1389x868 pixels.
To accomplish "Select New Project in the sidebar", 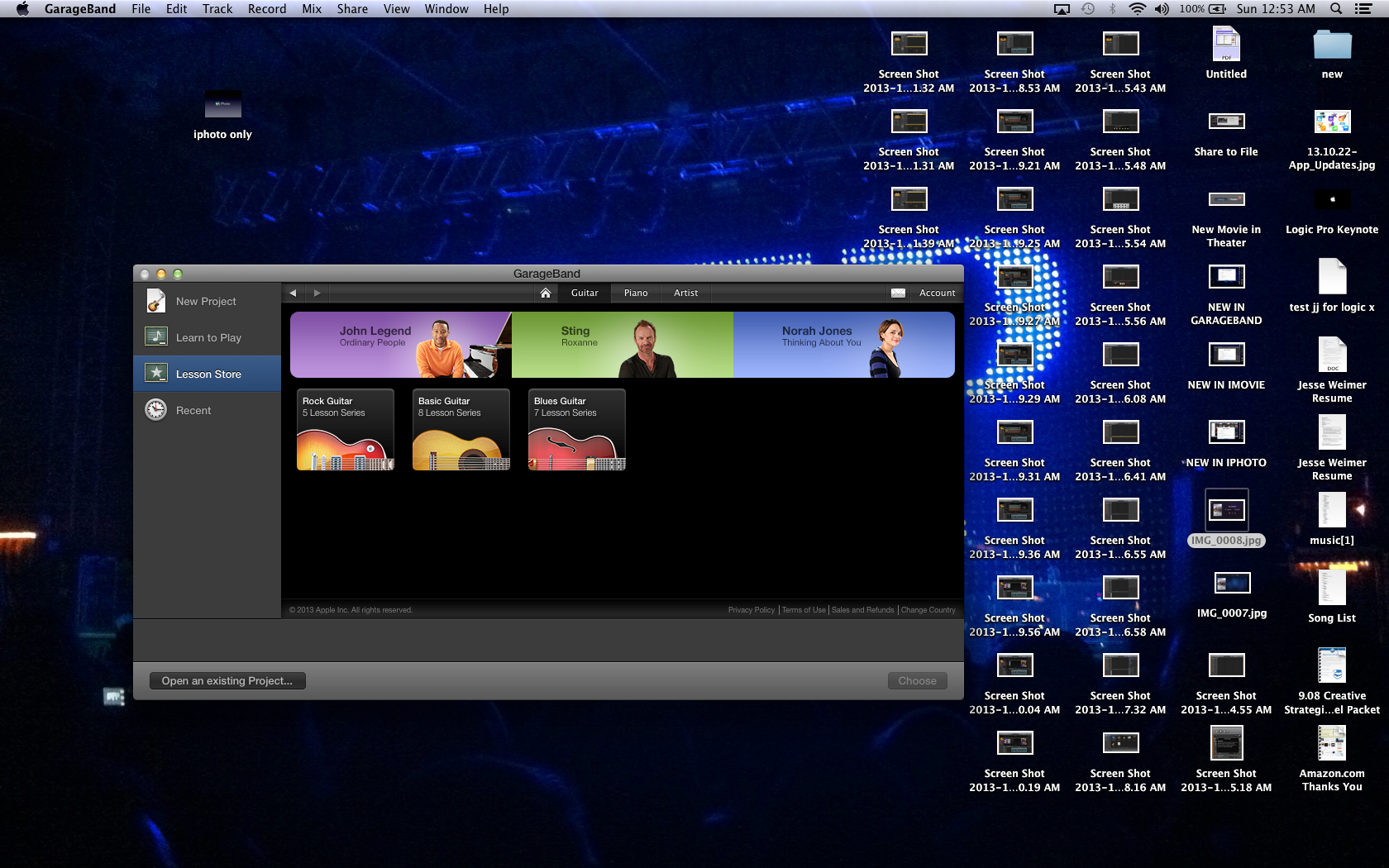I will tap(207, 301).
